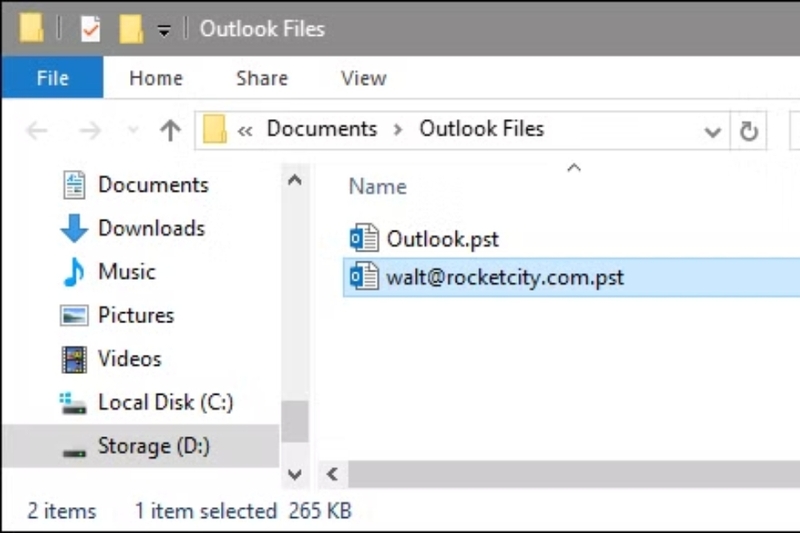Switch to the Share ribbon tab
Image resolution: width=800 pixels, height=533 pixels.
(261, 78)
